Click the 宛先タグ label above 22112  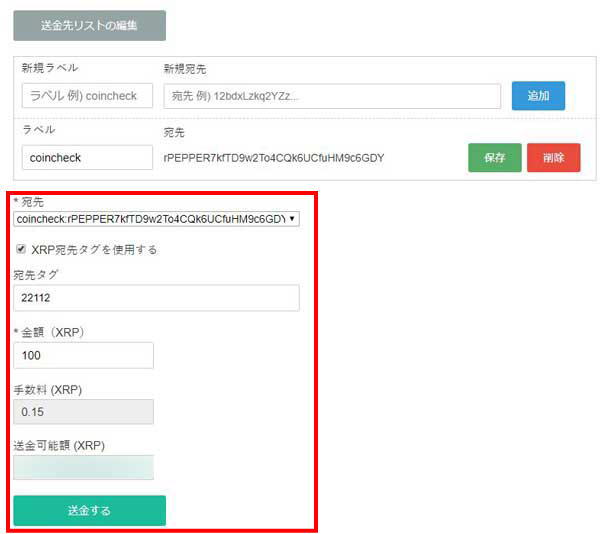click(37, 274)
